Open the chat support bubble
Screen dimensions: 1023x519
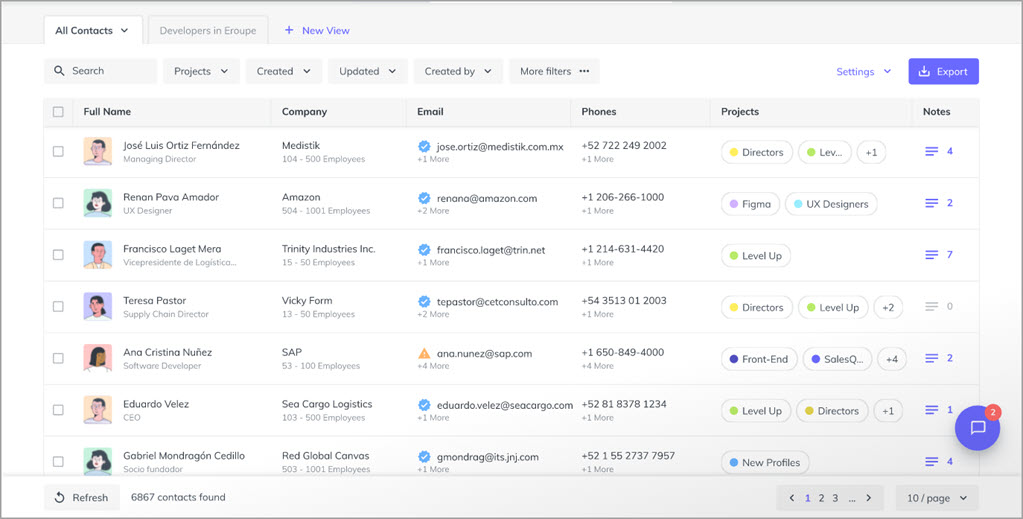click(977, 428)
